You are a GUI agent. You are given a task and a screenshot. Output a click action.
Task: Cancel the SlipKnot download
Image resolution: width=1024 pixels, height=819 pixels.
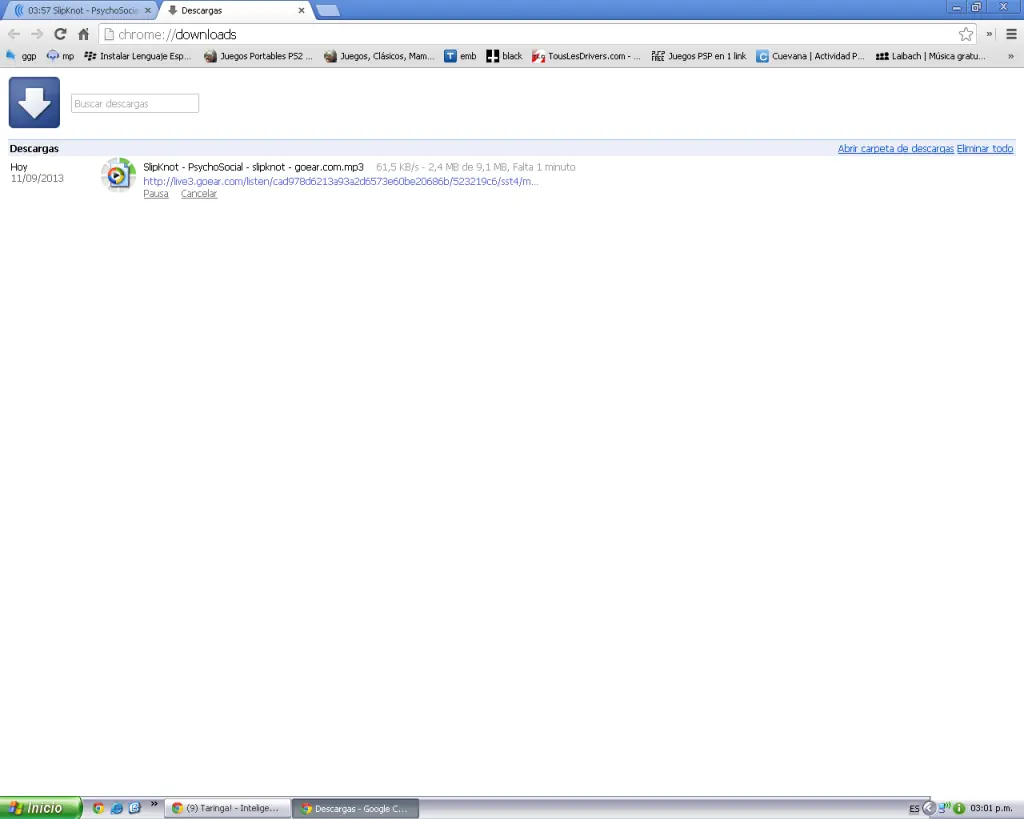[199, 194]
